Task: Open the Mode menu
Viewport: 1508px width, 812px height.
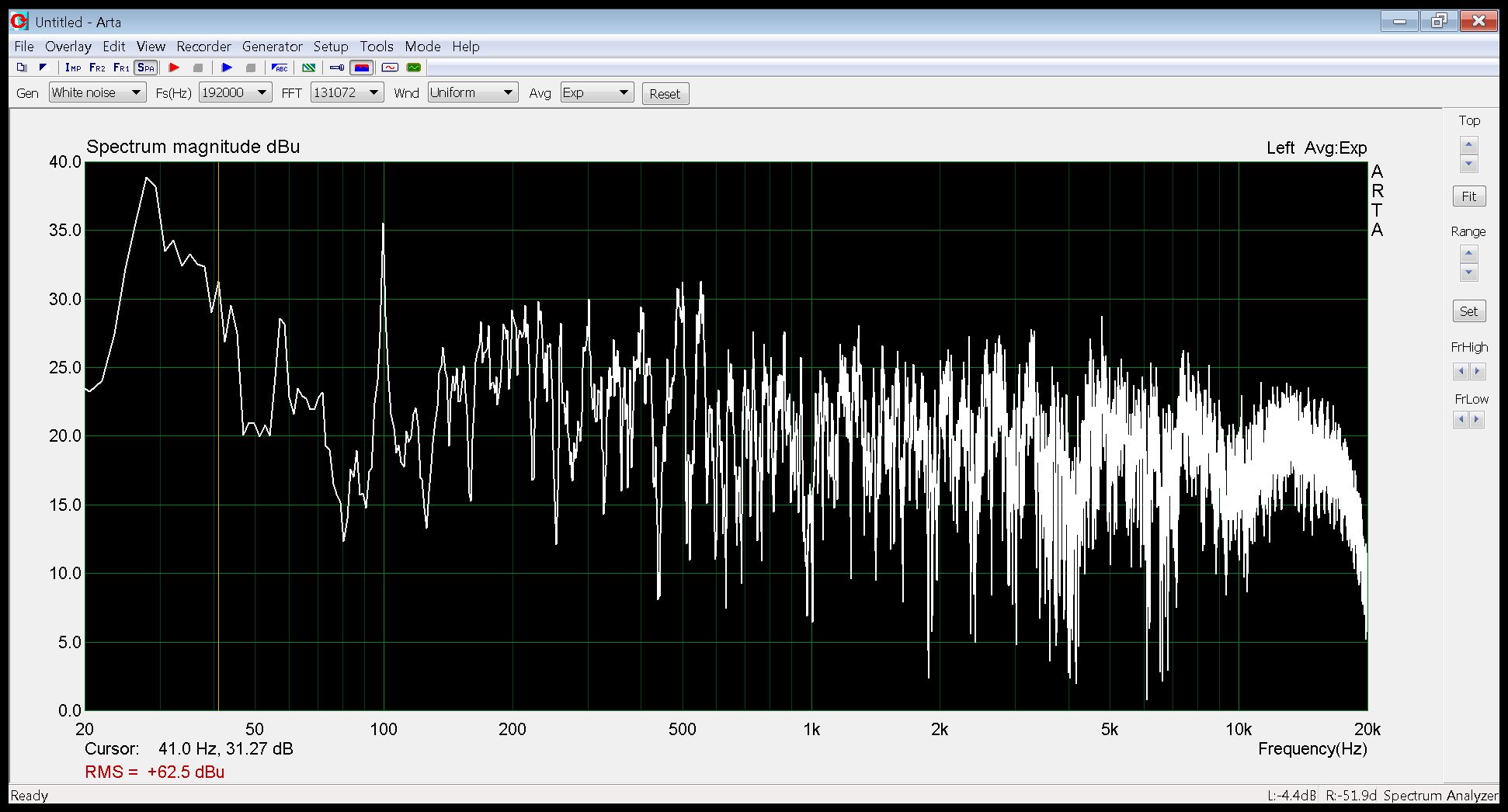Action: (422, 47)
